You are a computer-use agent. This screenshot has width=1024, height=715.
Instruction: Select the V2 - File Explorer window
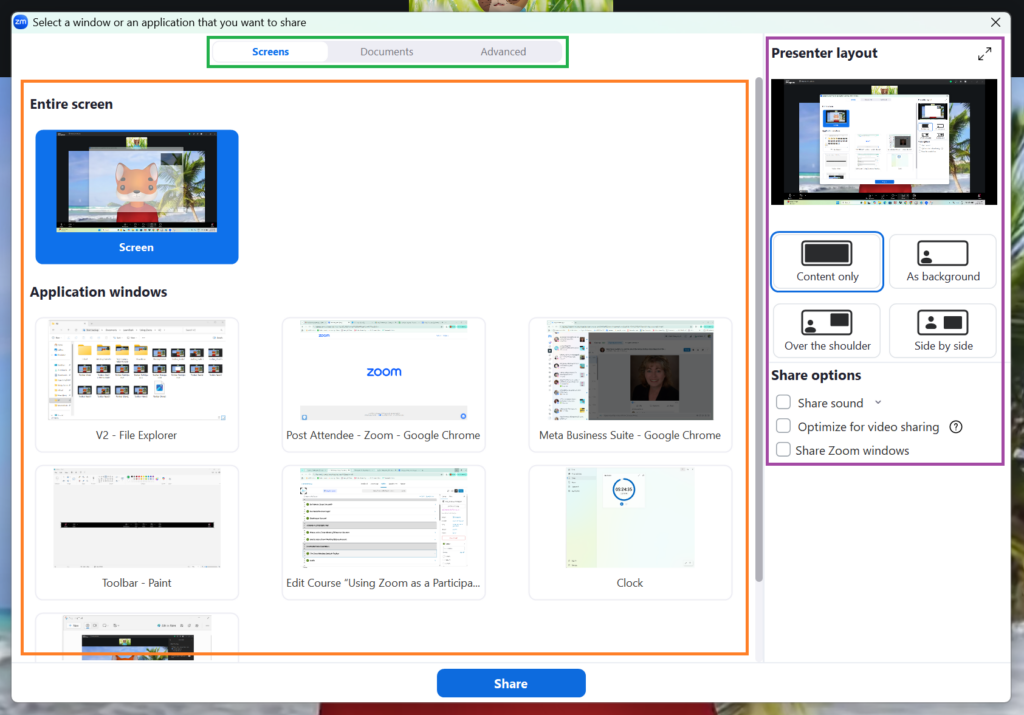136,384
